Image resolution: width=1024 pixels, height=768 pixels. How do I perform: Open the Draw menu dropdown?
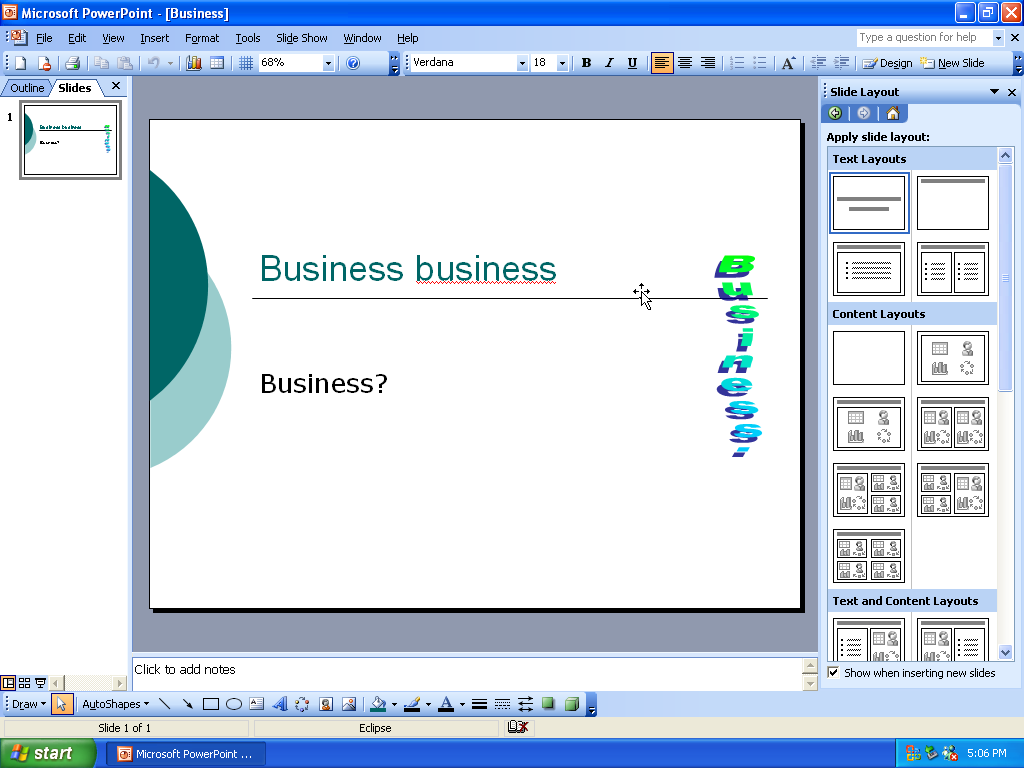click(29, 704)
